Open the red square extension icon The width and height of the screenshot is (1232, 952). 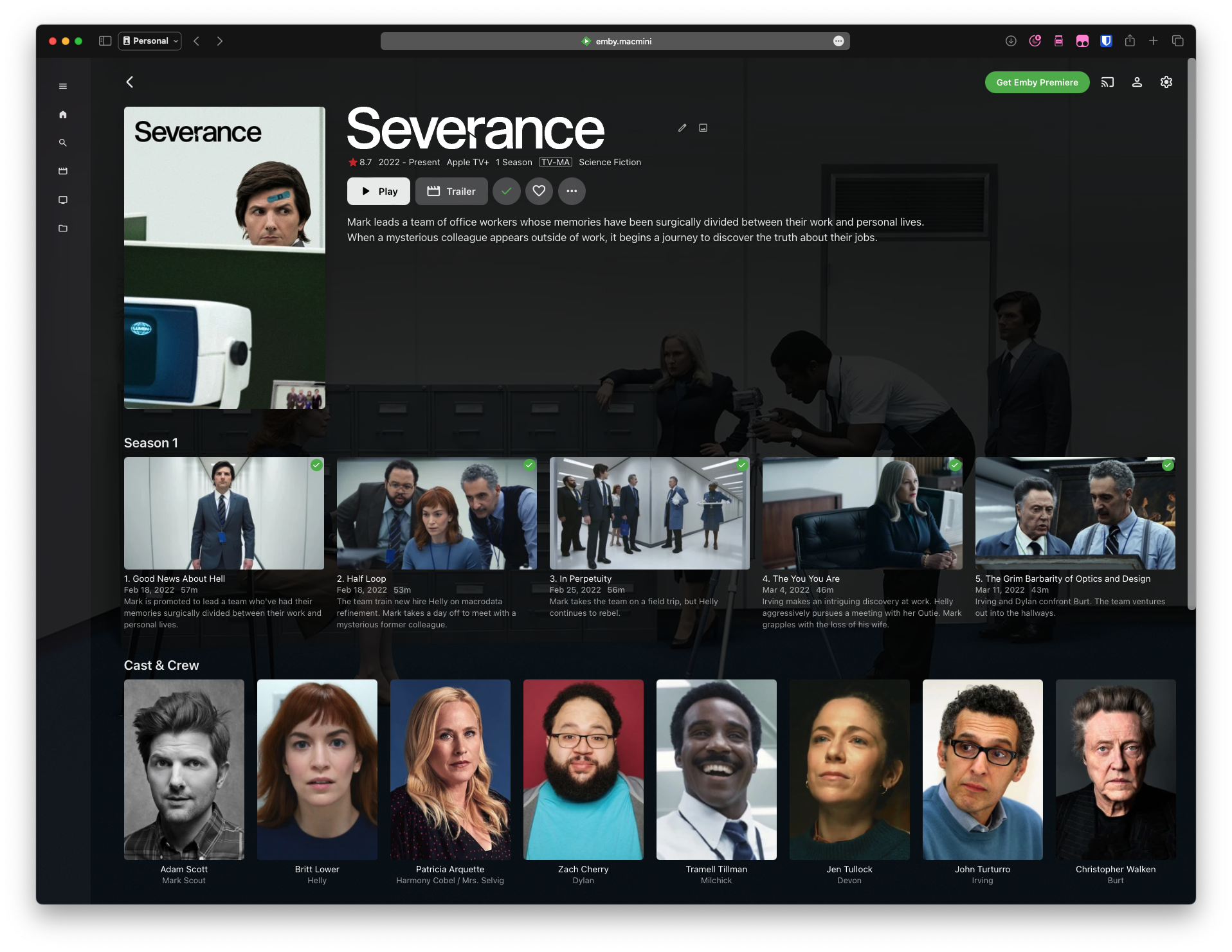tap(1058, 41)
